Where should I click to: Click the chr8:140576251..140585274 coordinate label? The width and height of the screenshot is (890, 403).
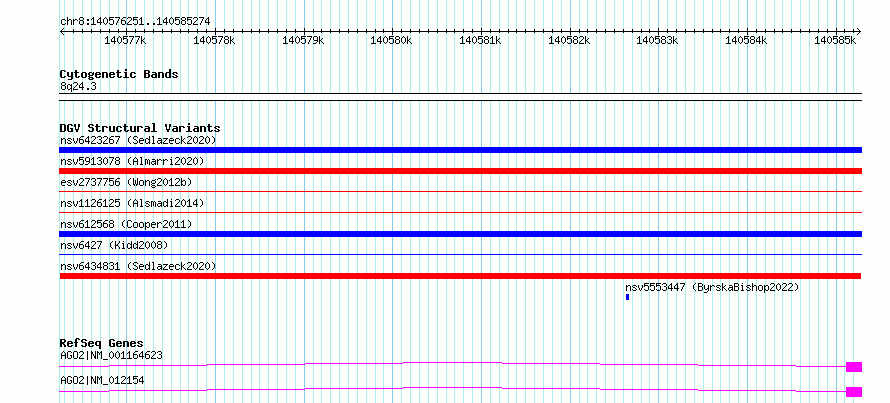point(135,22)
